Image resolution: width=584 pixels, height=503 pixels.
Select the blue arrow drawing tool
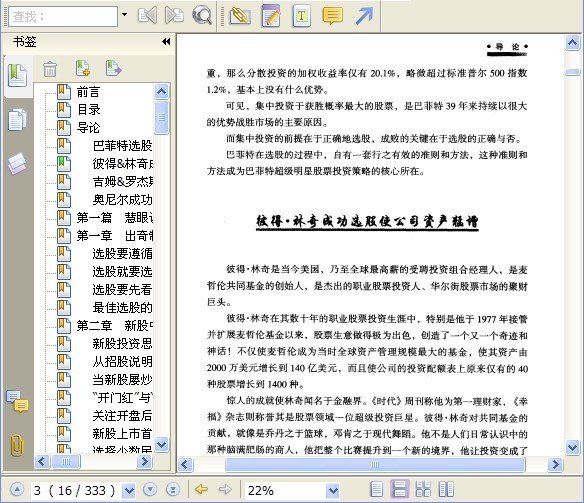[x=364, y=16]
